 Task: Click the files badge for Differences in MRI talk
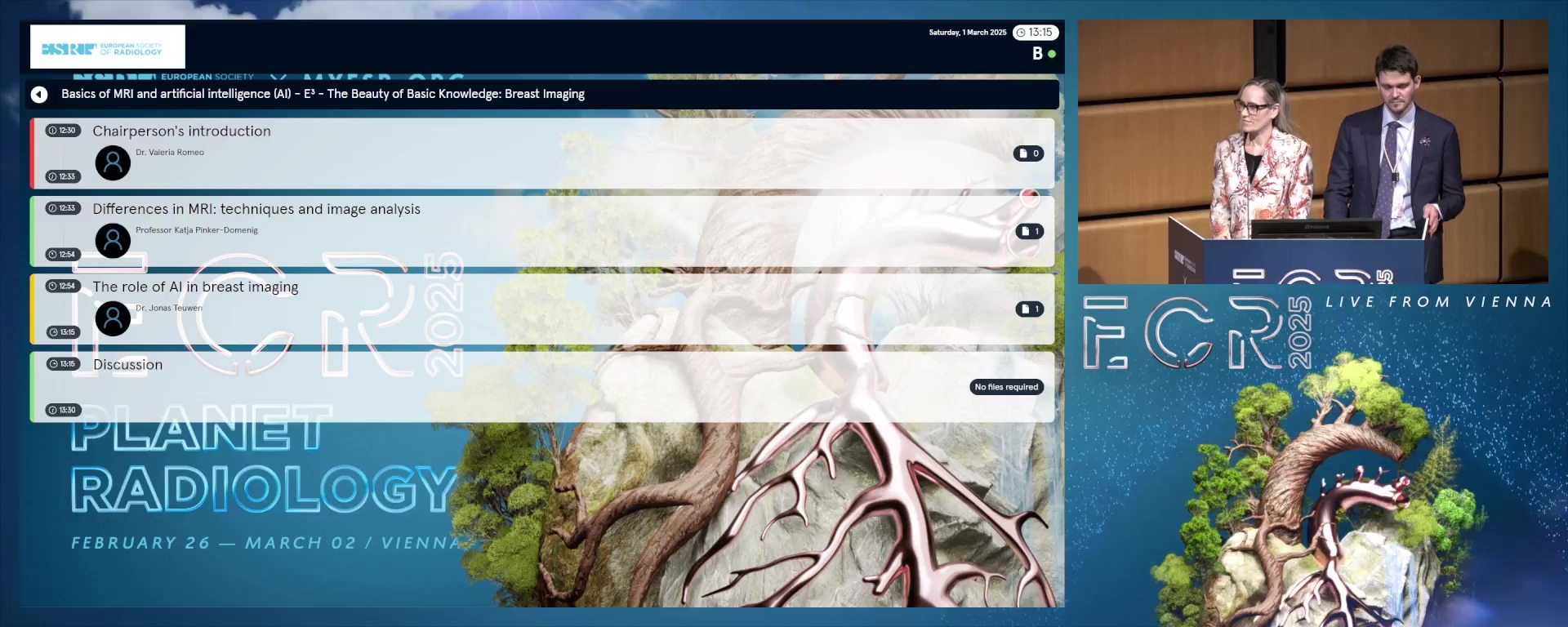(x=1029, y=232)
